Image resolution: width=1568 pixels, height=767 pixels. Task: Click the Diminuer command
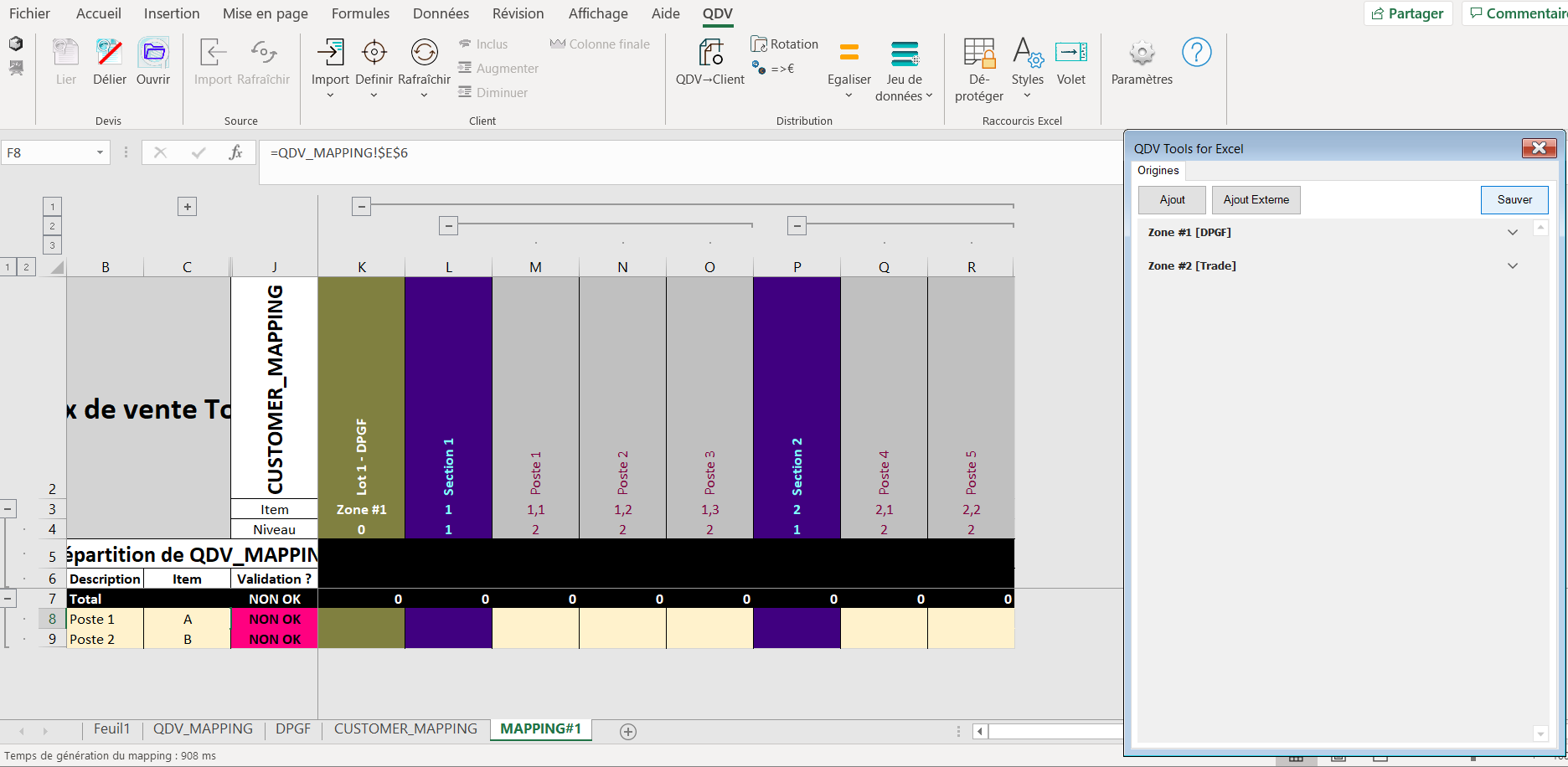click(x=493, y=93)
